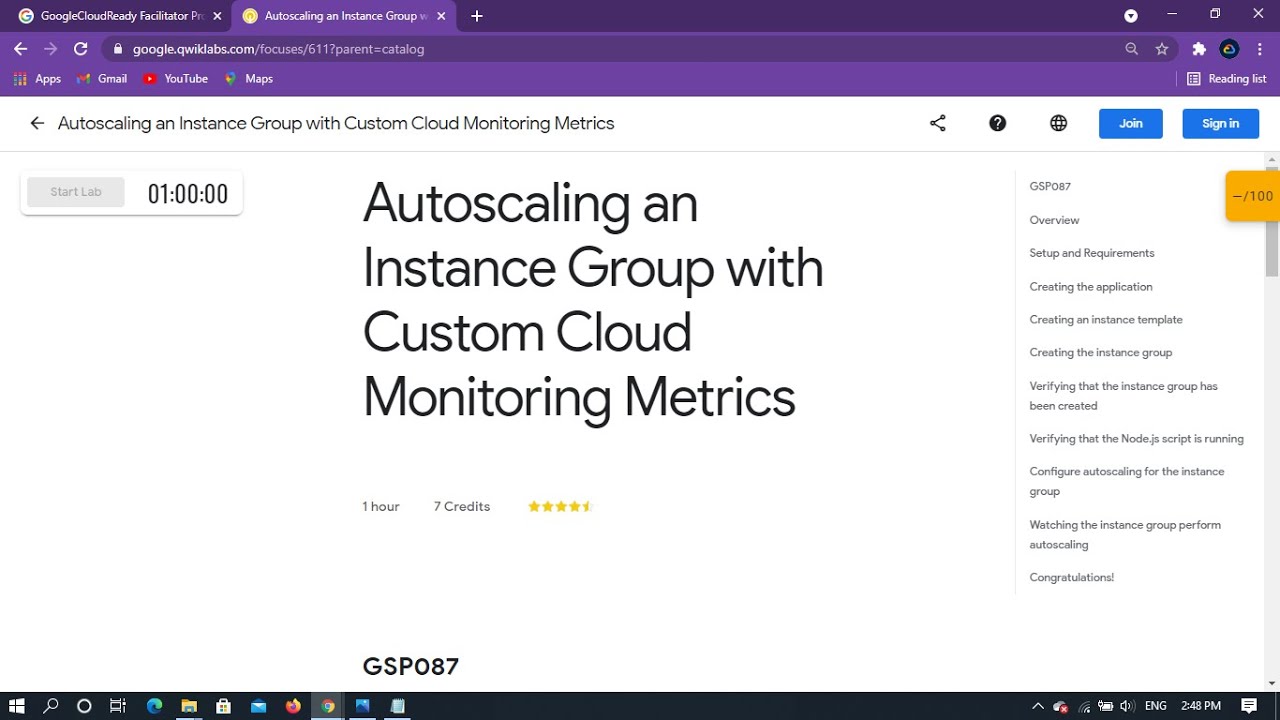Launch Firefox from taskbar
The width and height of the screenshot is (1280, 720).
[x=293, y=706]
